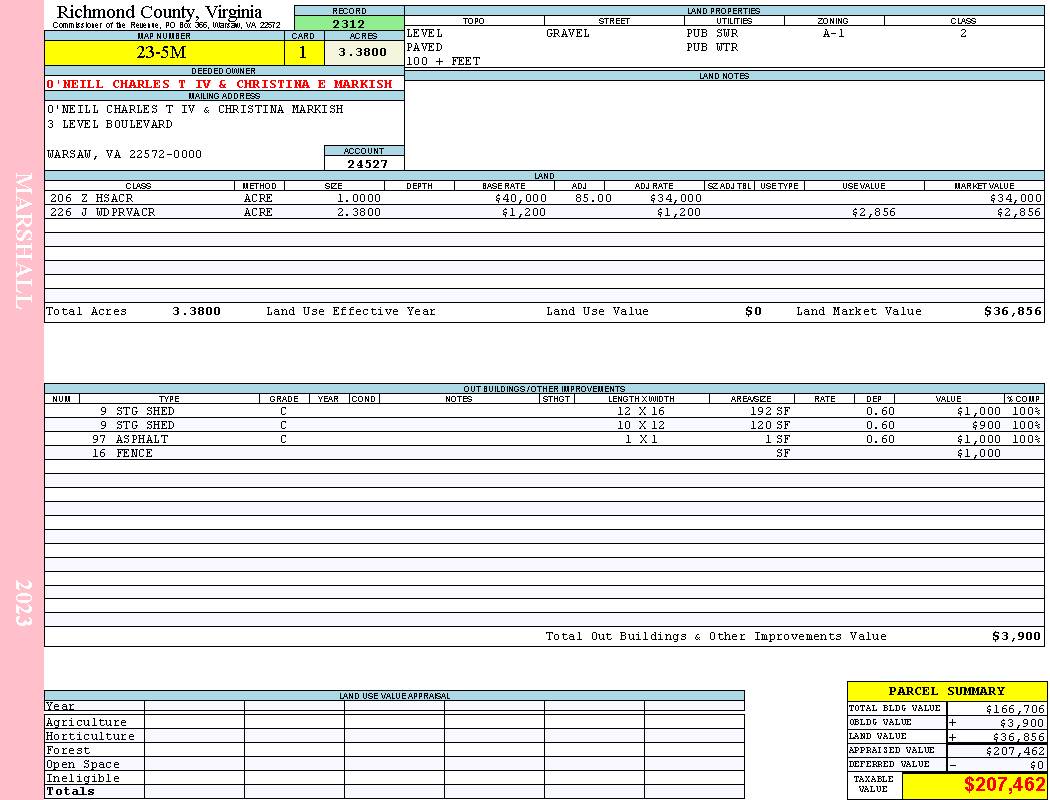Click the zoning value A-1
Image resolution: width=1050 pixels, height=800 pixels.
(x=834, y=33)
